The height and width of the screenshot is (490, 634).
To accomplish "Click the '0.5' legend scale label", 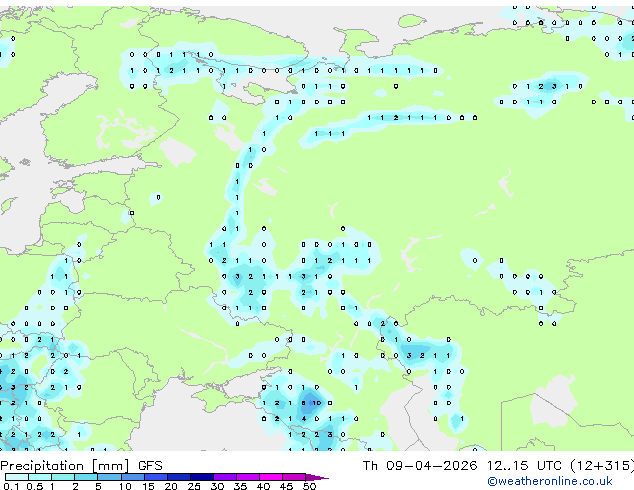I will click(x=34, y=486).
